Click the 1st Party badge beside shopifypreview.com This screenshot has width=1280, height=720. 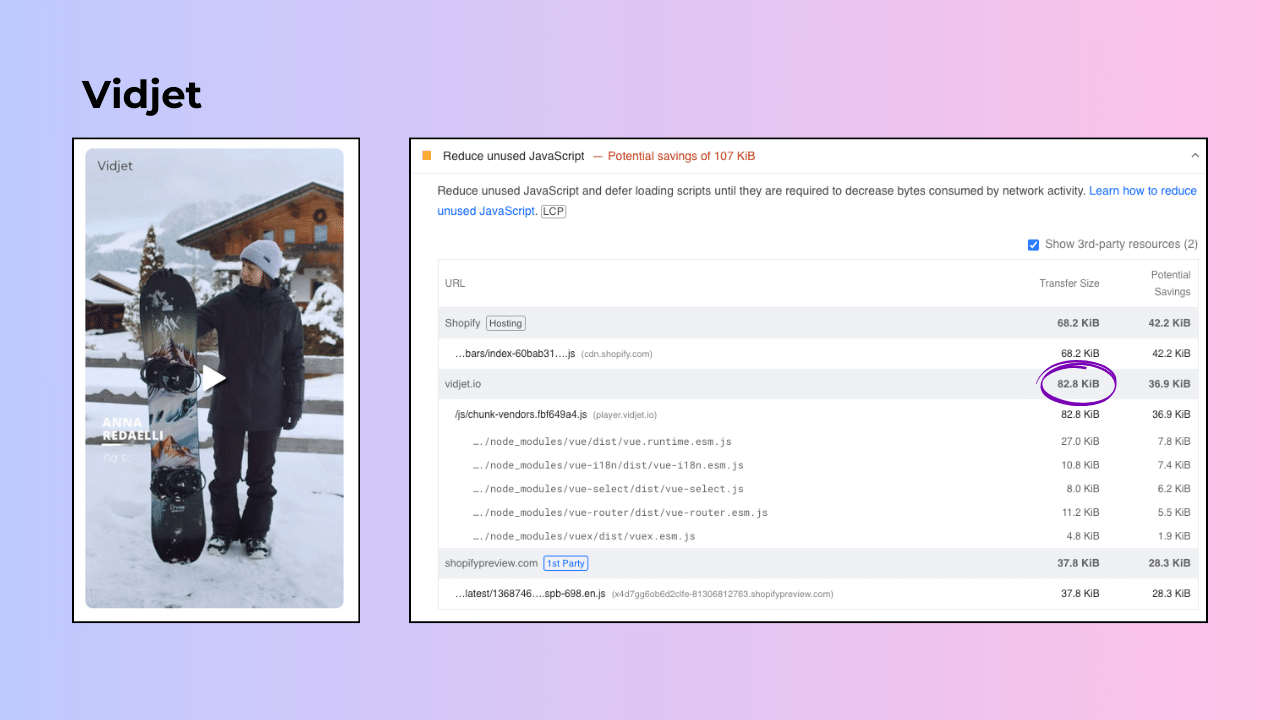565,563
